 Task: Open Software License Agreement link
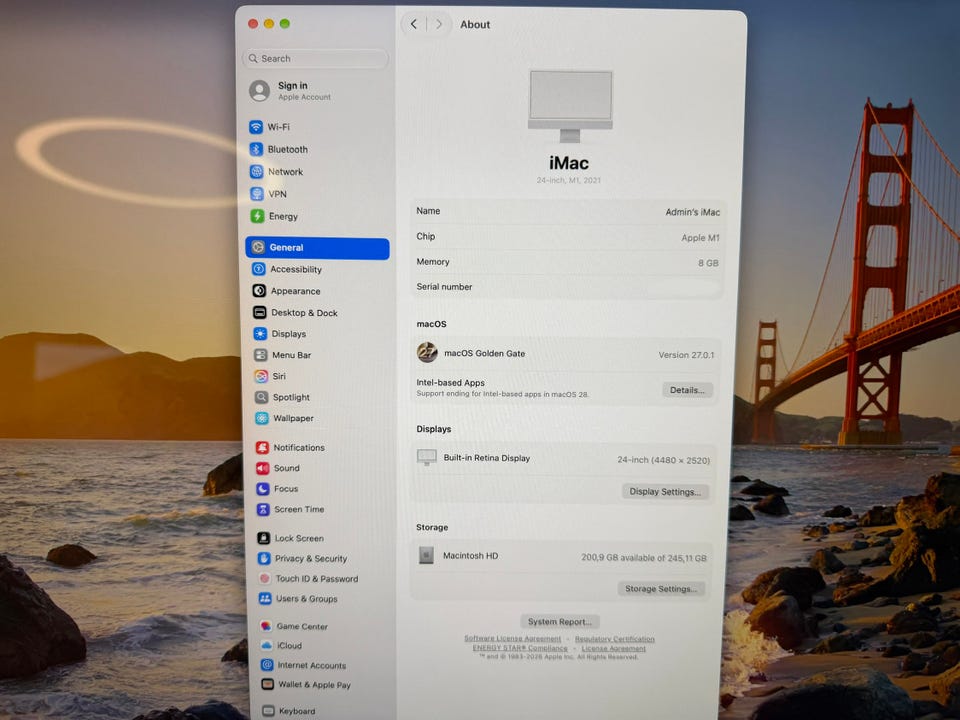point(512,639)
